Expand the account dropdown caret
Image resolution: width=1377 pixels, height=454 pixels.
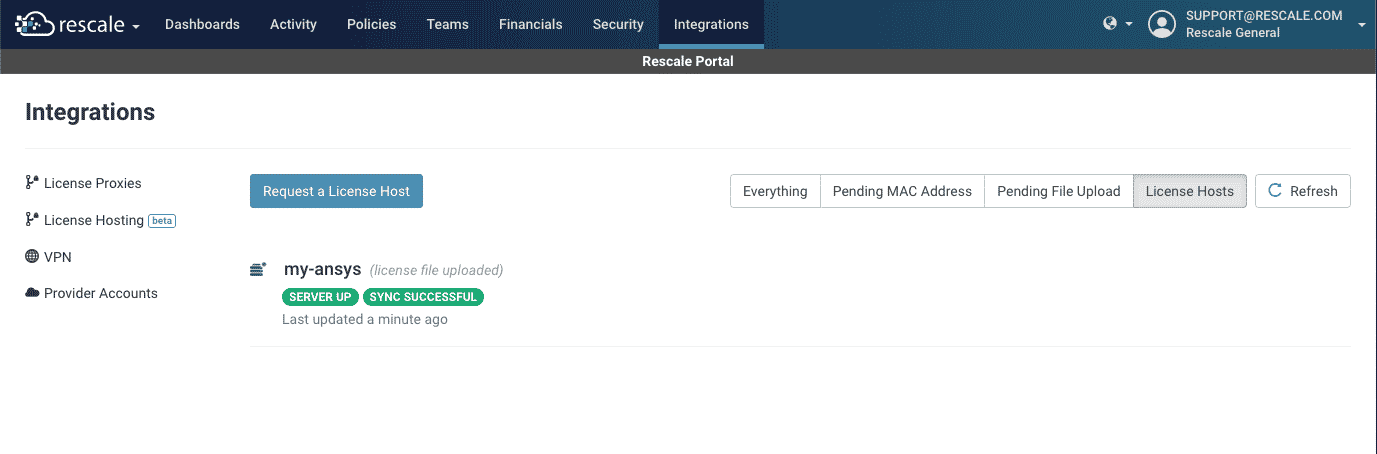click(1362, 25)
